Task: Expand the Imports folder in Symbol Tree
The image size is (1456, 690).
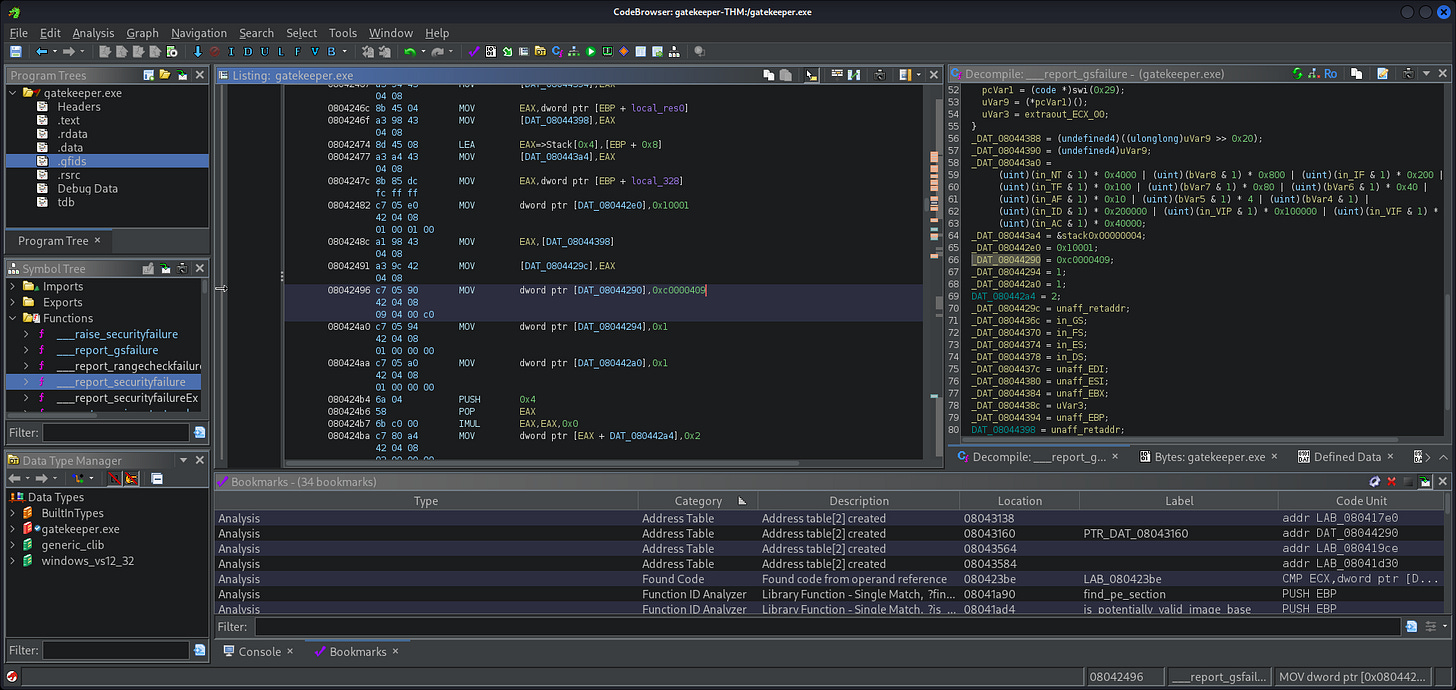Action: [13, 286]
